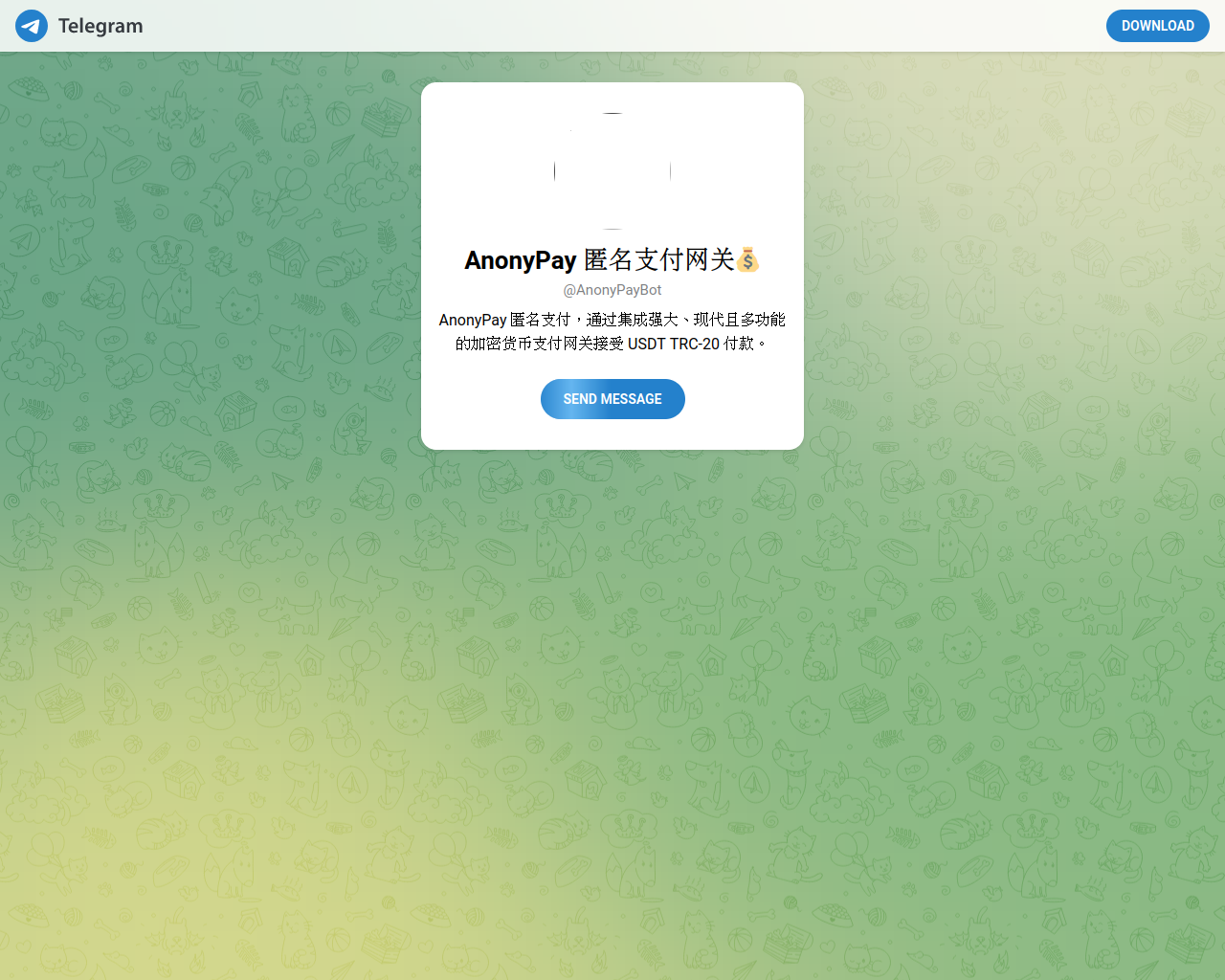Click the DOWNLOAD button
This screenshot has height=980, width=1225.
1157,26
